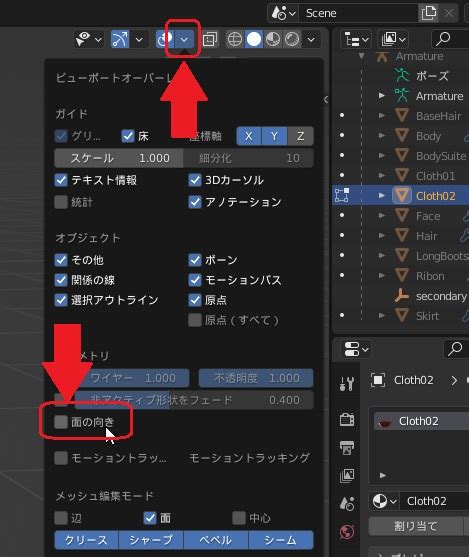469x557 pixels.
Task: Select material preview shading icon
Action: tap(273, 39)
